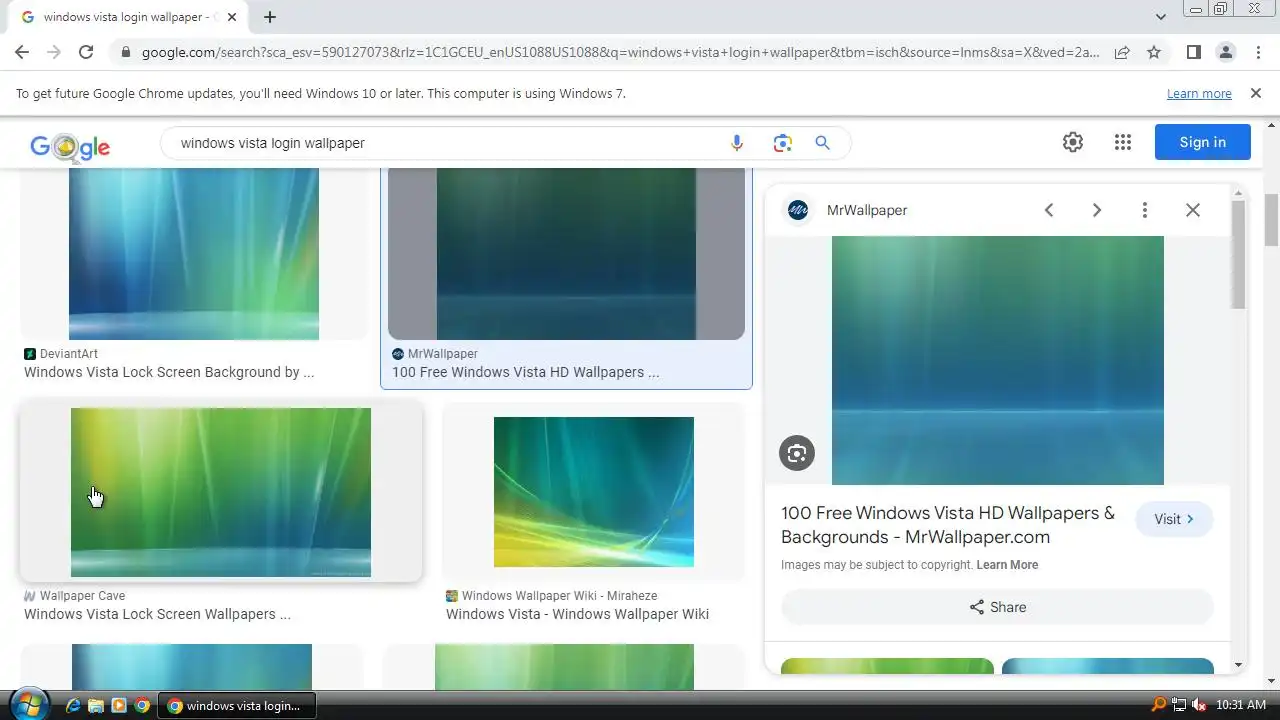Click the Share button

pos(998,607)
